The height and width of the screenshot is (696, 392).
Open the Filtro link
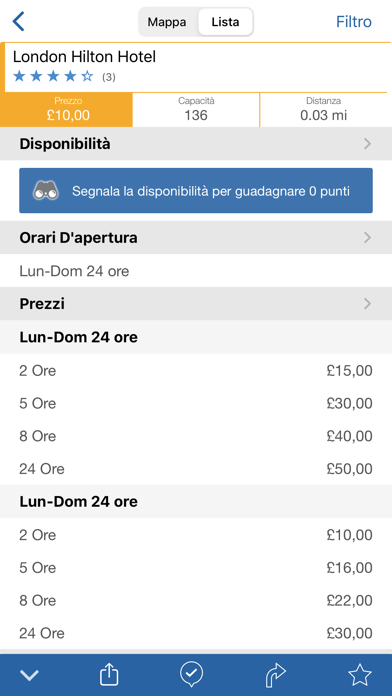tap(353, 22)
